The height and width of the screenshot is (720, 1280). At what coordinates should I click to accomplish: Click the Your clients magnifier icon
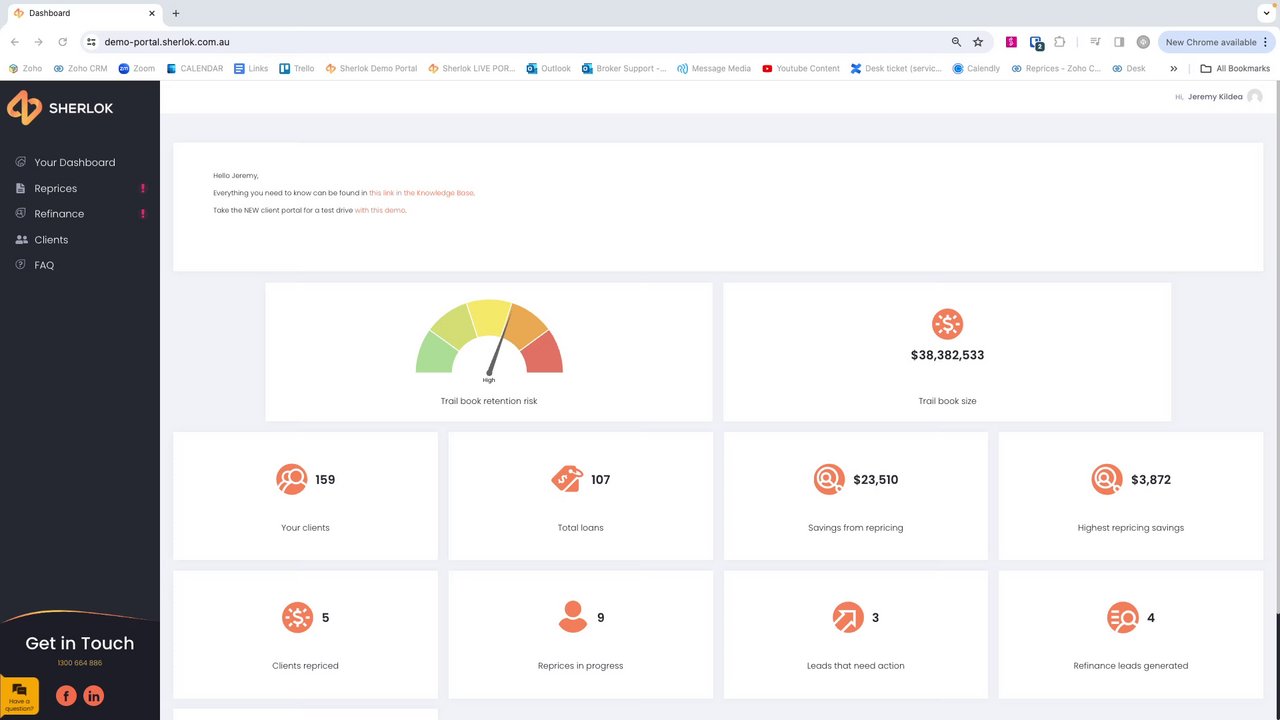click(x=292, y=480)
